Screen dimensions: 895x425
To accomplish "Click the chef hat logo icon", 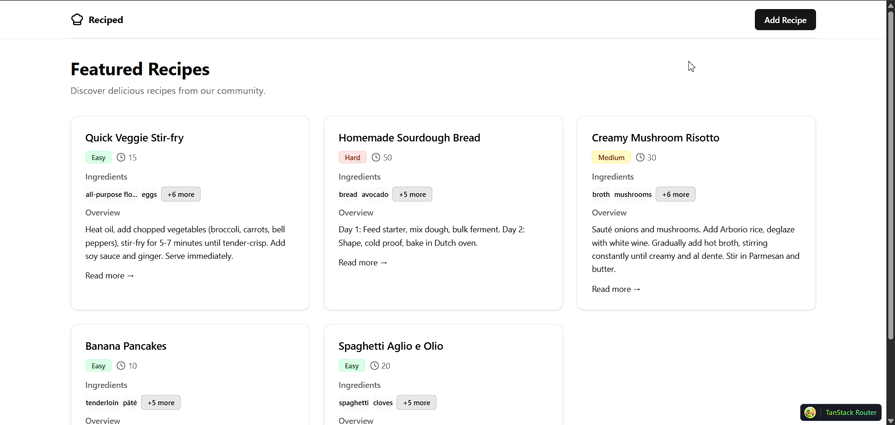I will pyautogui.click(x=77, y=20).
